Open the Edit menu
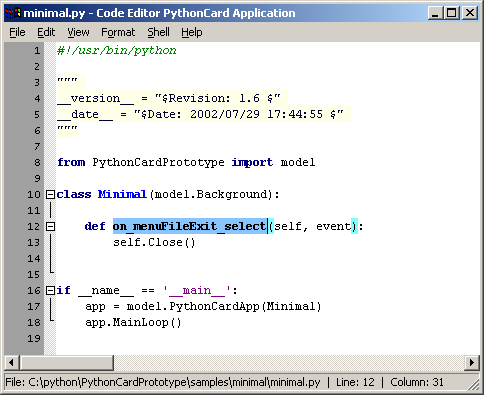This screenshot has height=395, width=484. (46, 32)
